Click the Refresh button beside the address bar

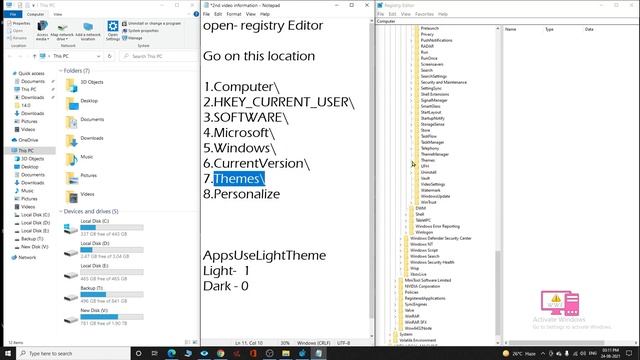(109, 56)
